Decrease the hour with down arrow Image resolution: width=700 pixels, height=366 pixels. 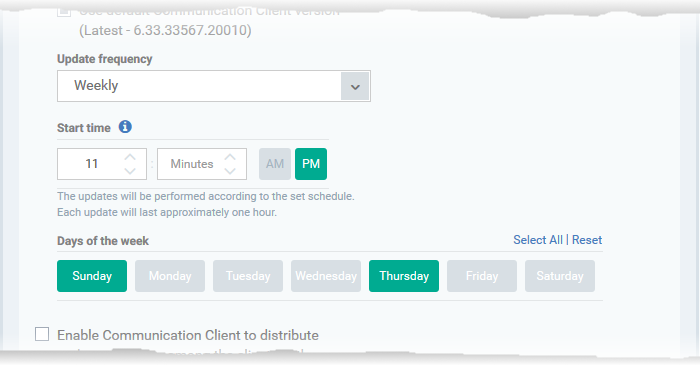pos(130,171)
